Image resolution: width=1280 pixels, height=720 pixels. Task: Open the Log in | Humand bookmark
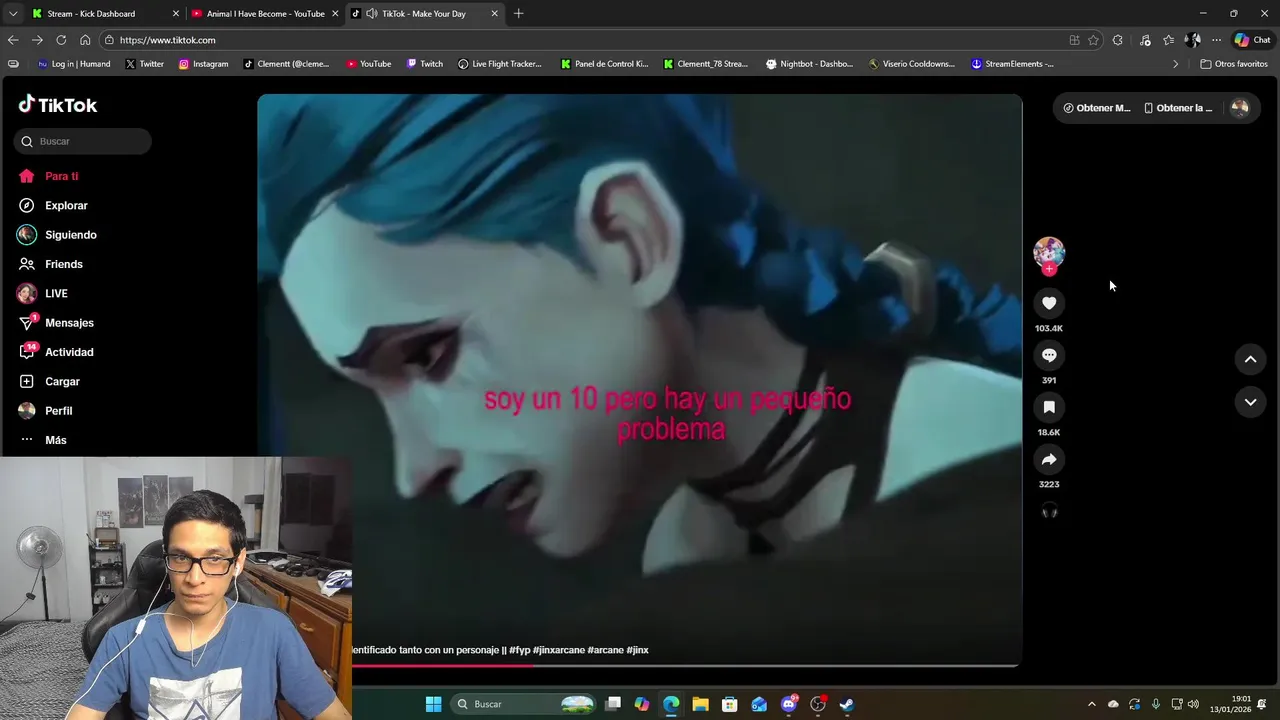(73, 64)
